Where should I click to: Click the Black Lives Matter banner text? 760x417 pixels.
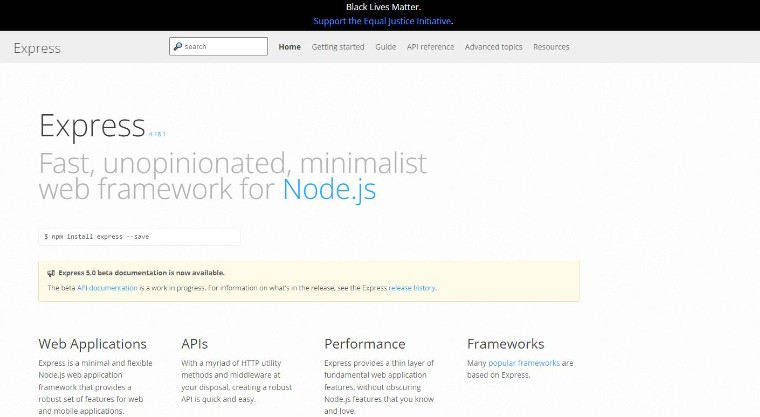tap(383, 7)
